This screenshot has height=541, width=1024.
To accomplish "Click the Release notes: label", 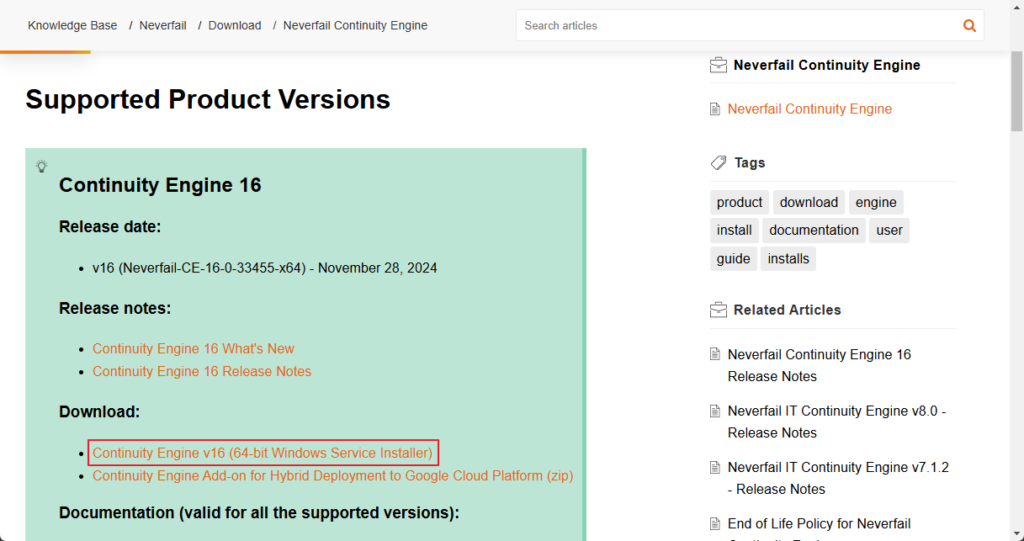I will 115,308.
